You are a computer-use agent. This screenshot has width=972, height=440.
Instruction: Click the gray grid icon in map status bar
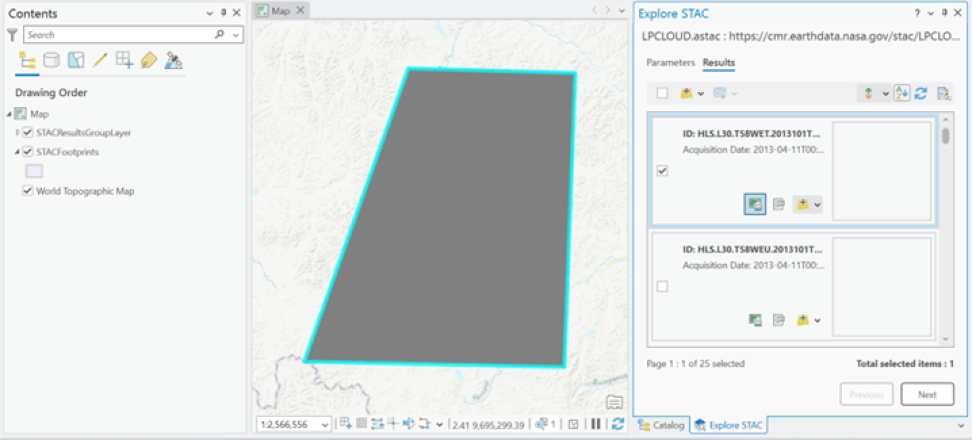tap(361, 424)
